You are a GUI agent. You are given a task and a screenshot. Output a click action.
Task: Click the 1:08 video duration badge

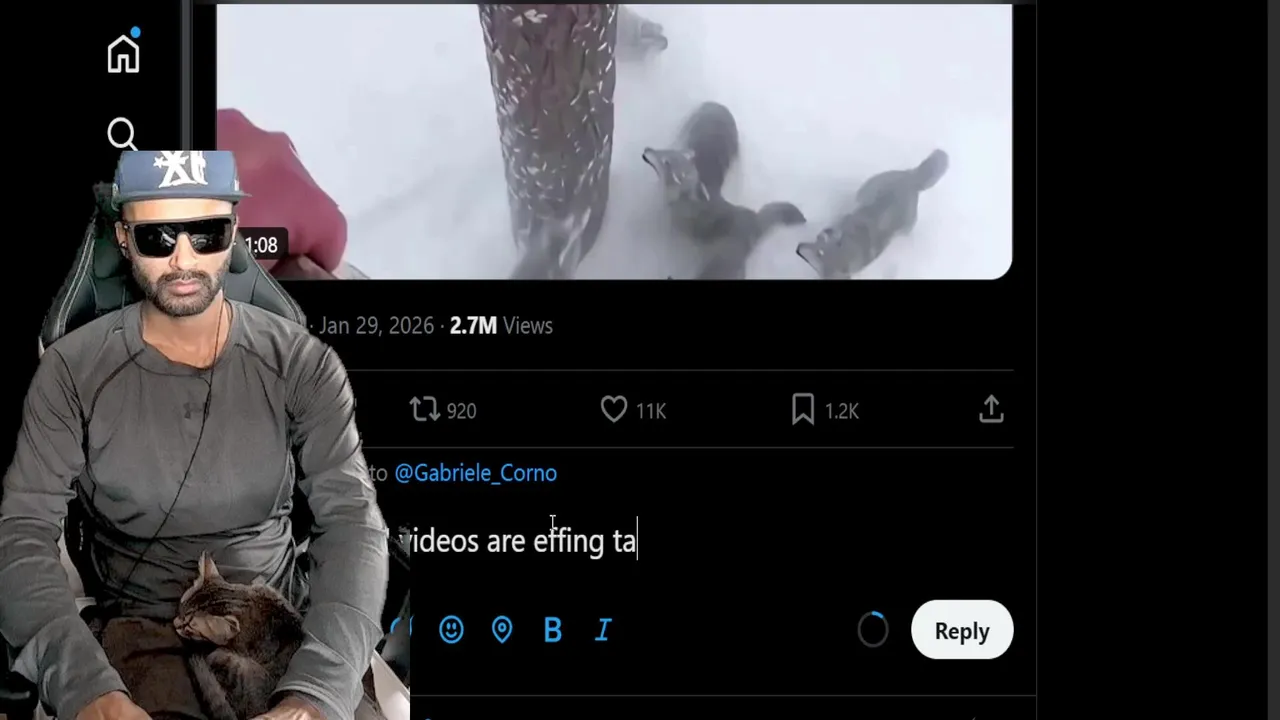coord(261,245)
